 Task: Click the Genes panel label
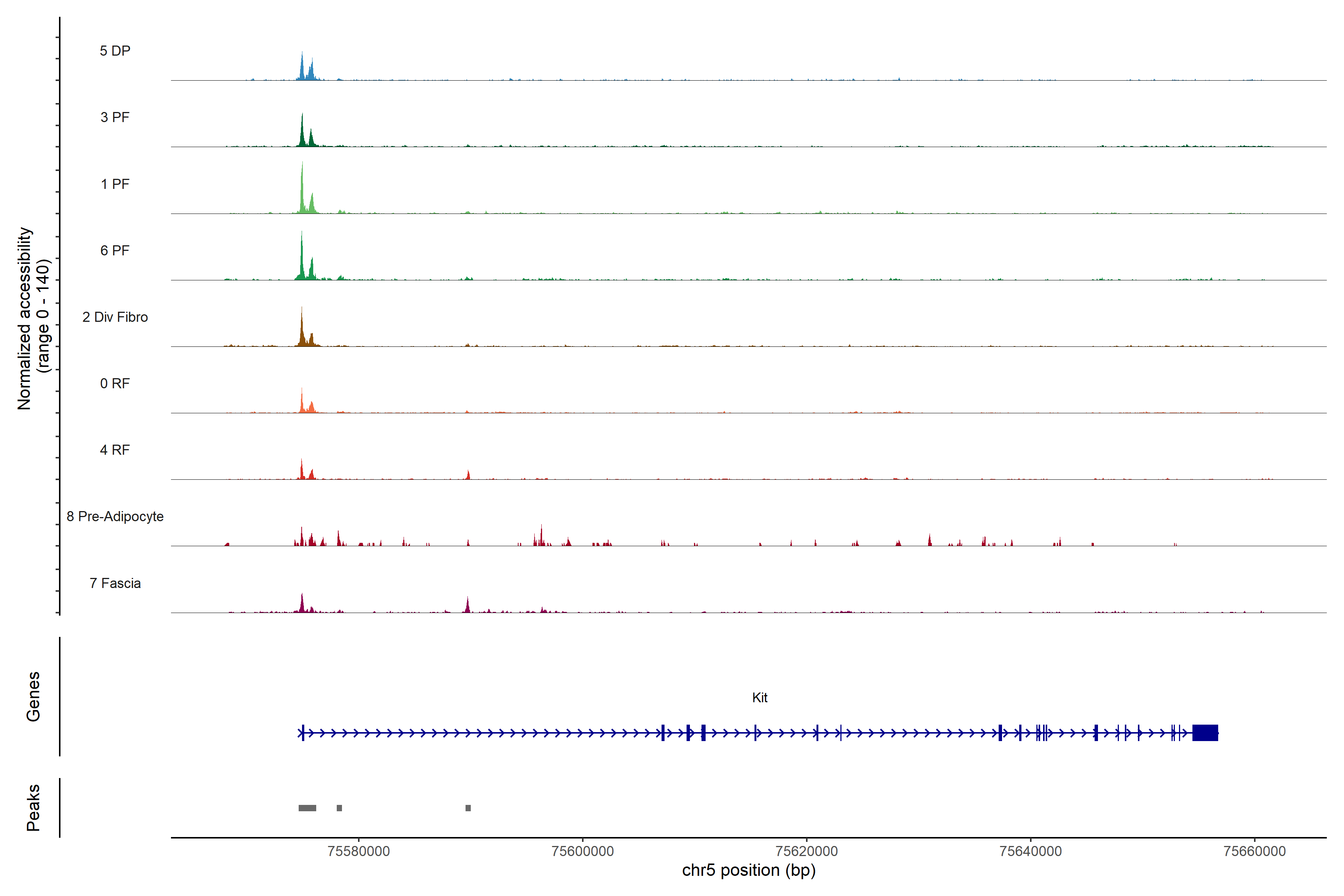(x=33, y=697)
